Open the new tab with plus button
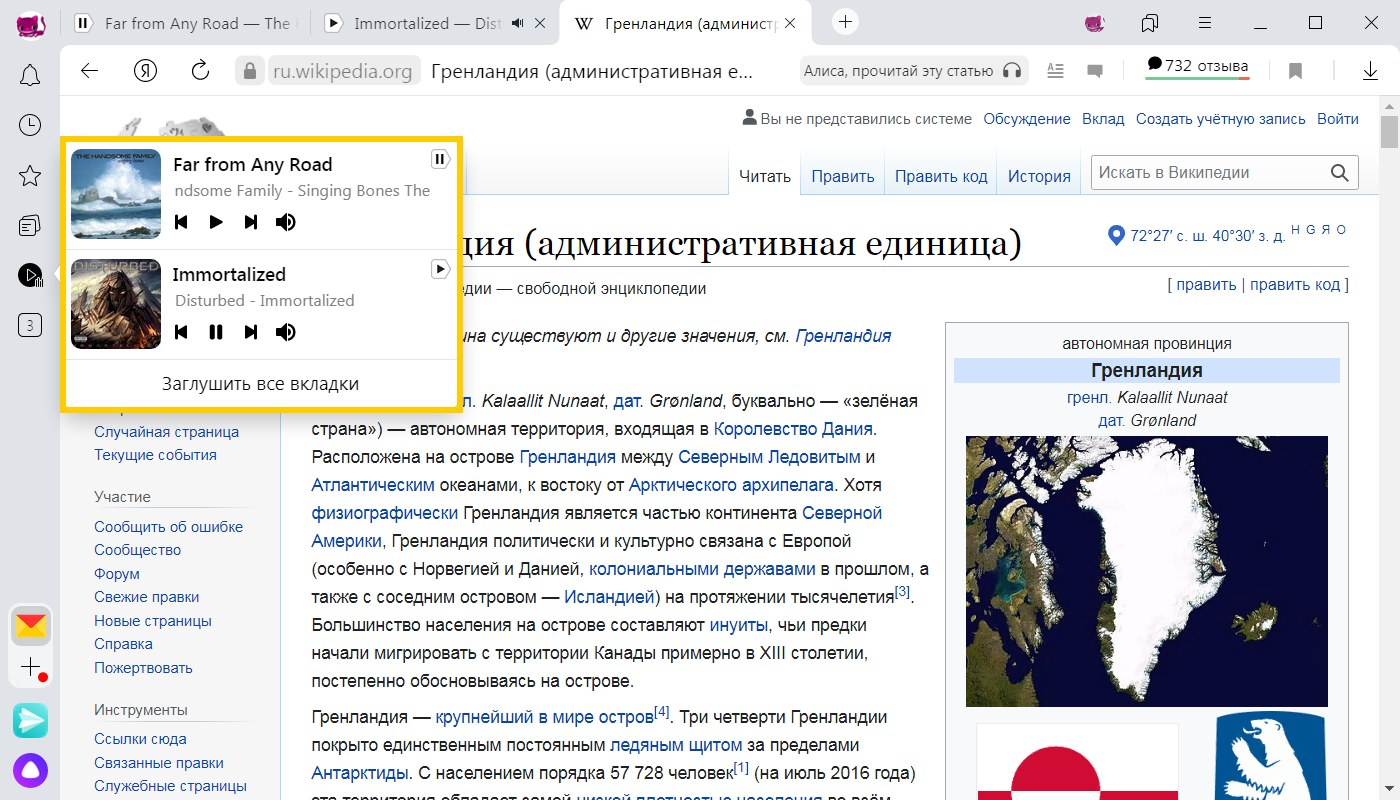Image resolution: width=1400 pixels, height=800 pixels. (x=846, y=22)
